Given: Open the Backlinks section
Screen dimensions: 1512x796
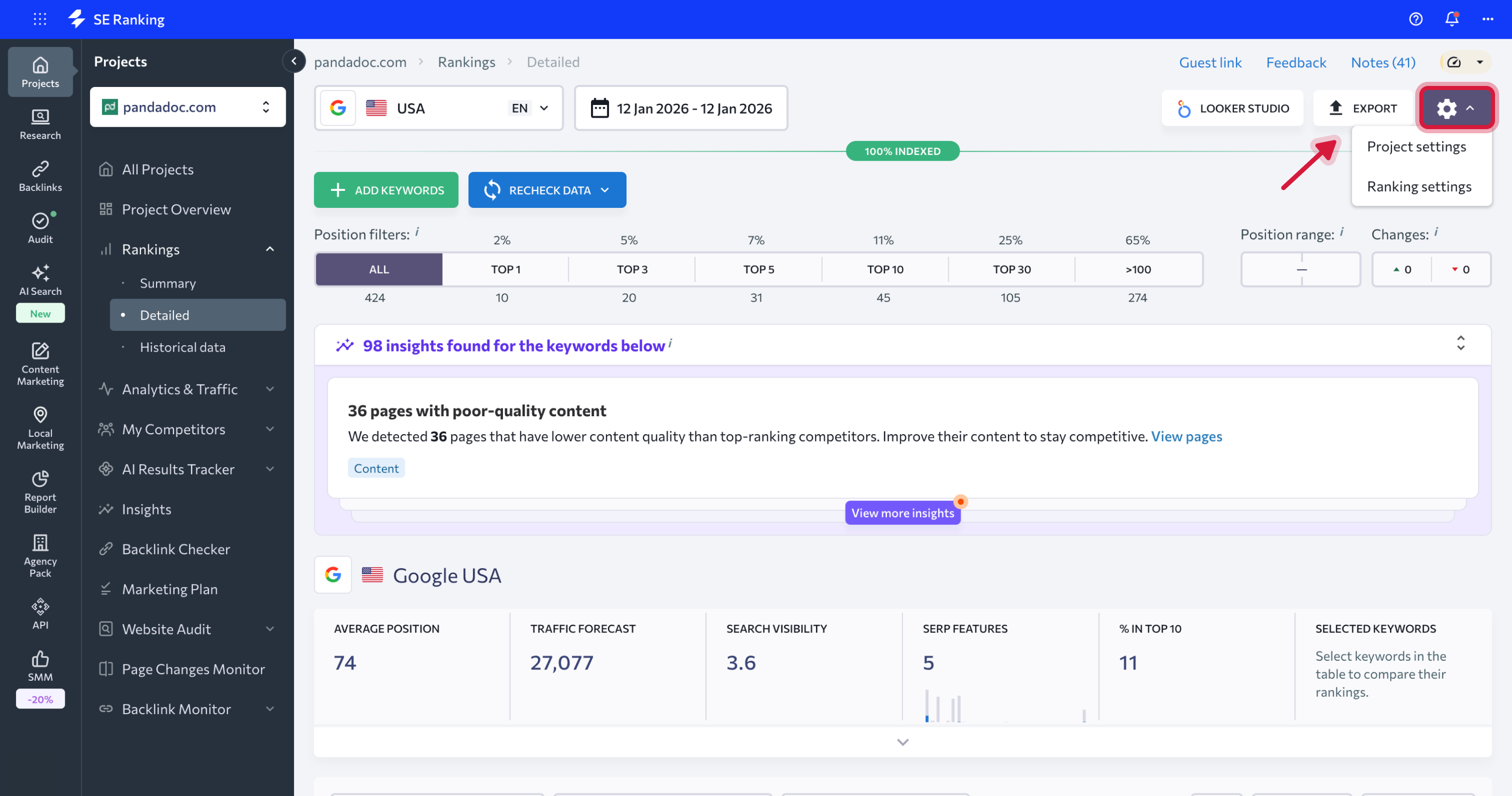Looking at the screenshot, I should (x=40, y=175).
